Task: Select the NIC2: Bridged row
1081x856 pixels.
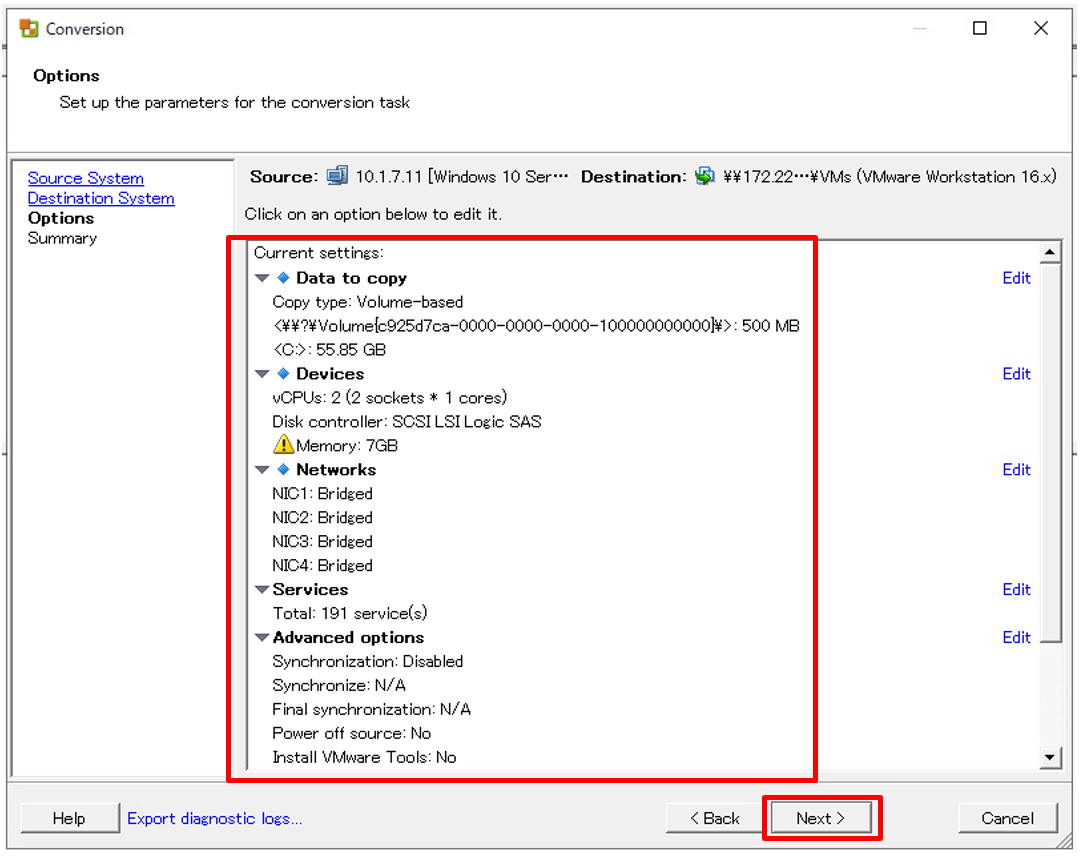Action: [x=322, y=518]
